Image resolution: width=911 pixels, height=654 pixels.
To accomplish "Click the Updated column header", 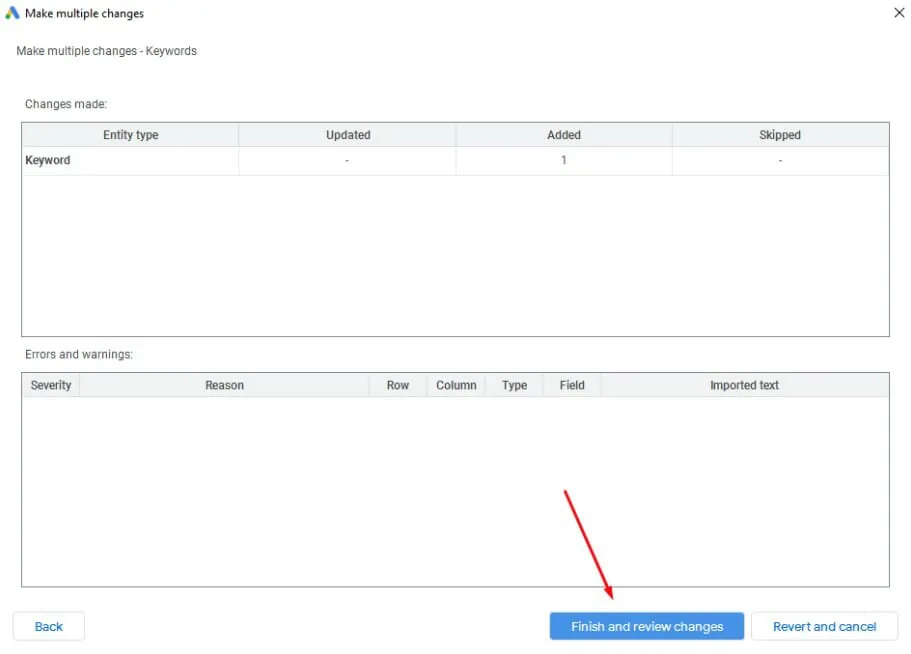I will [x=347, y=135].
